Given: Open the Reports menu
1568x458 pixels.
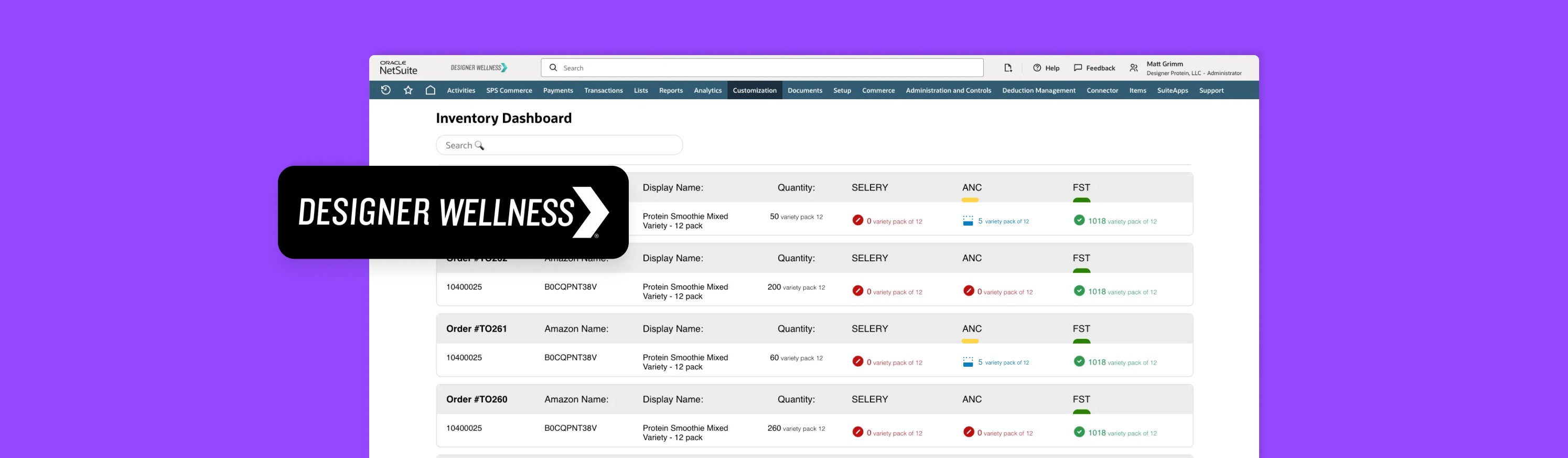Looking at the screenshot, I should click(x=671, y=90).
